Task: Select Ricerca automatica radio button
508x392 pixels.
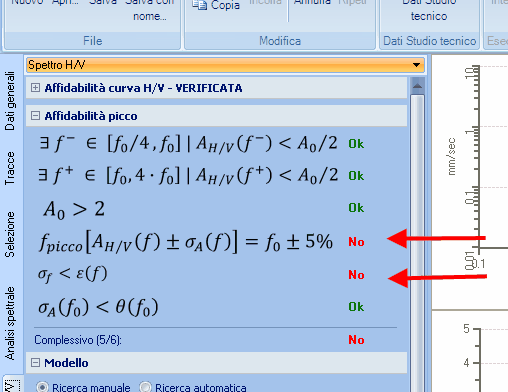Action: tap(145, 387)
